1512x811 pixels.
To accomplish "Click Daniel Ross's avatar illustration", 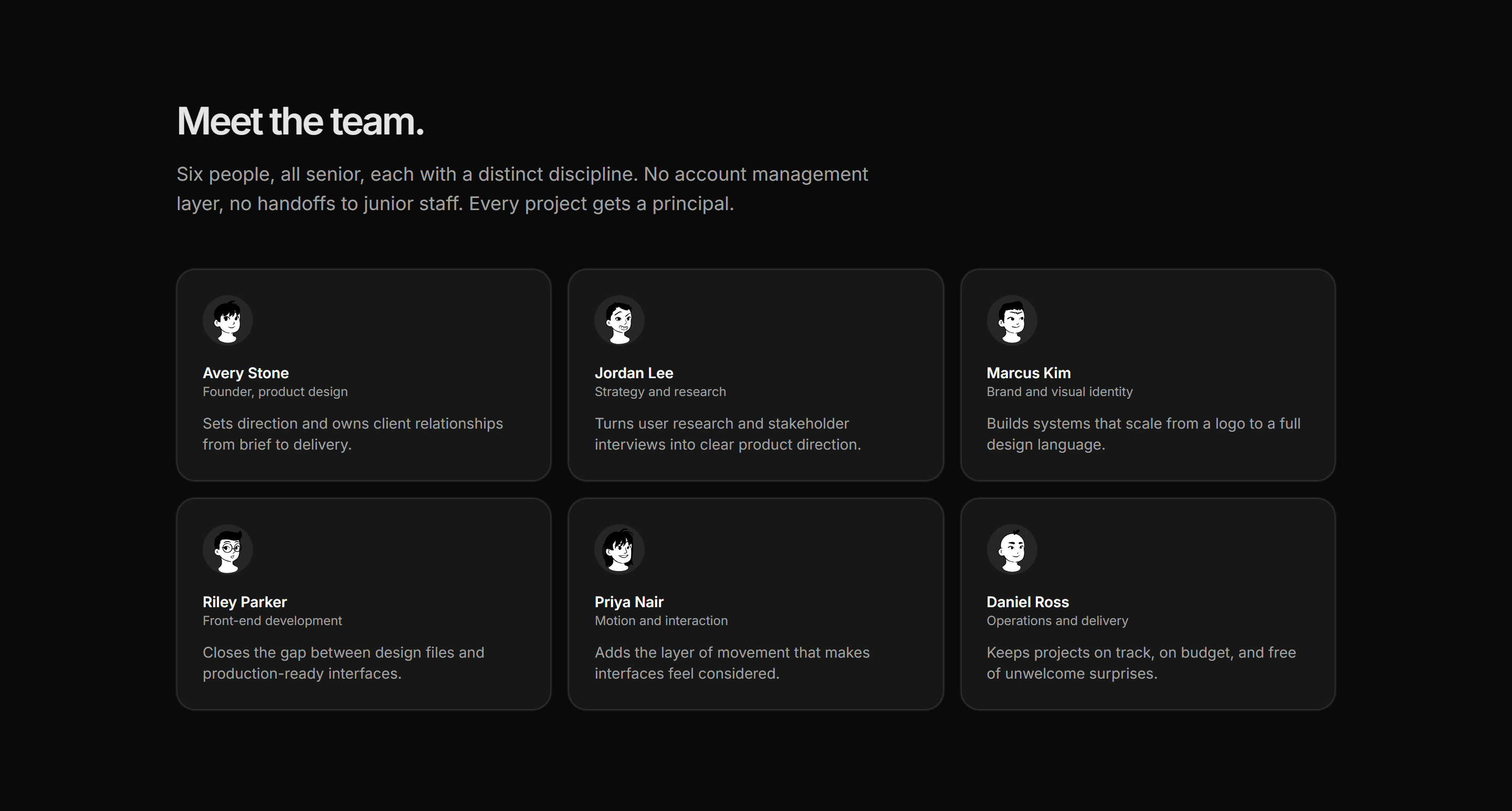I will [1012, 549].
